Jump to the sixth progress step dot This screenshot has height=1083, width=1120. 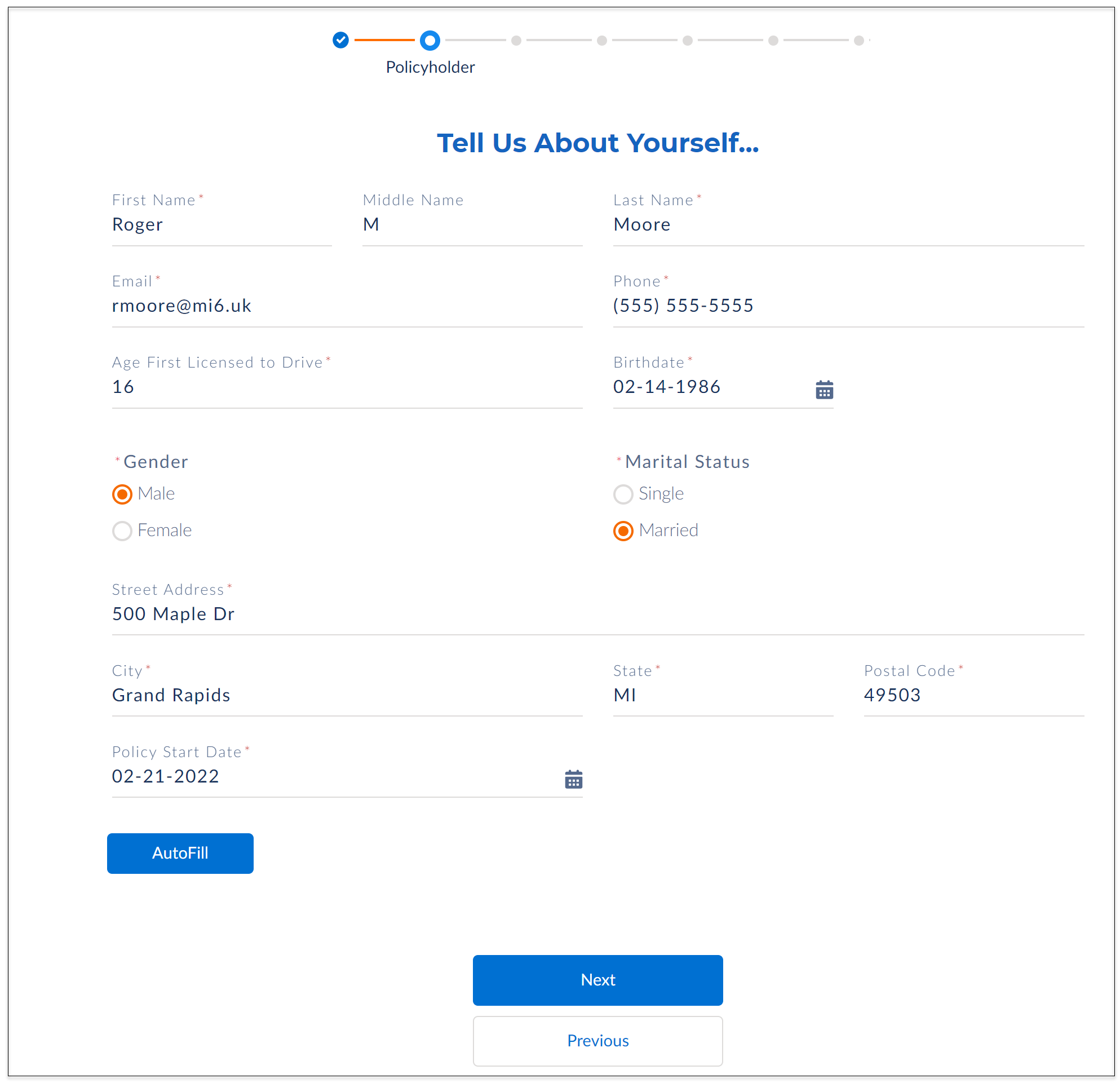tap(773, 40)
